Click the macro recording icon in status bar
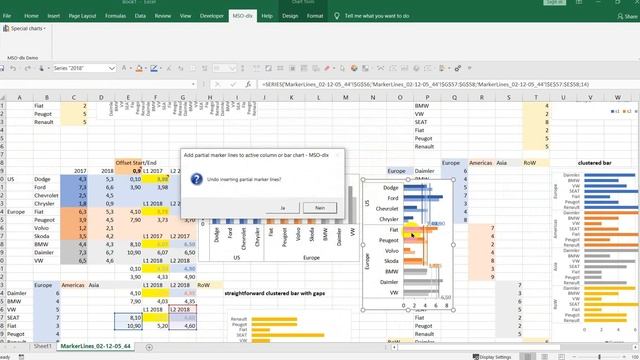This screenshot has width=640, height=360. pos(21,357)
